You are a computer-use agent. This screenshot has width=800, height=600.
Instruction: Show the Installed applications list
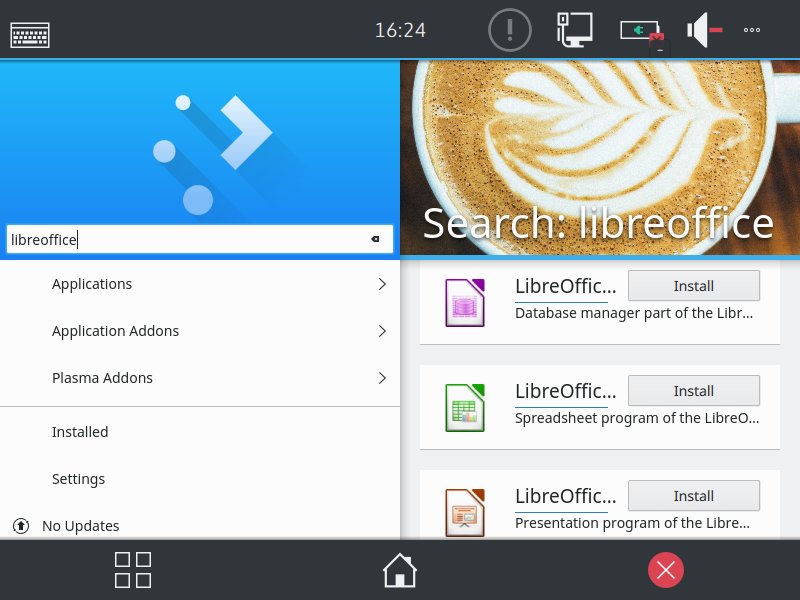(x=200, y=432)
